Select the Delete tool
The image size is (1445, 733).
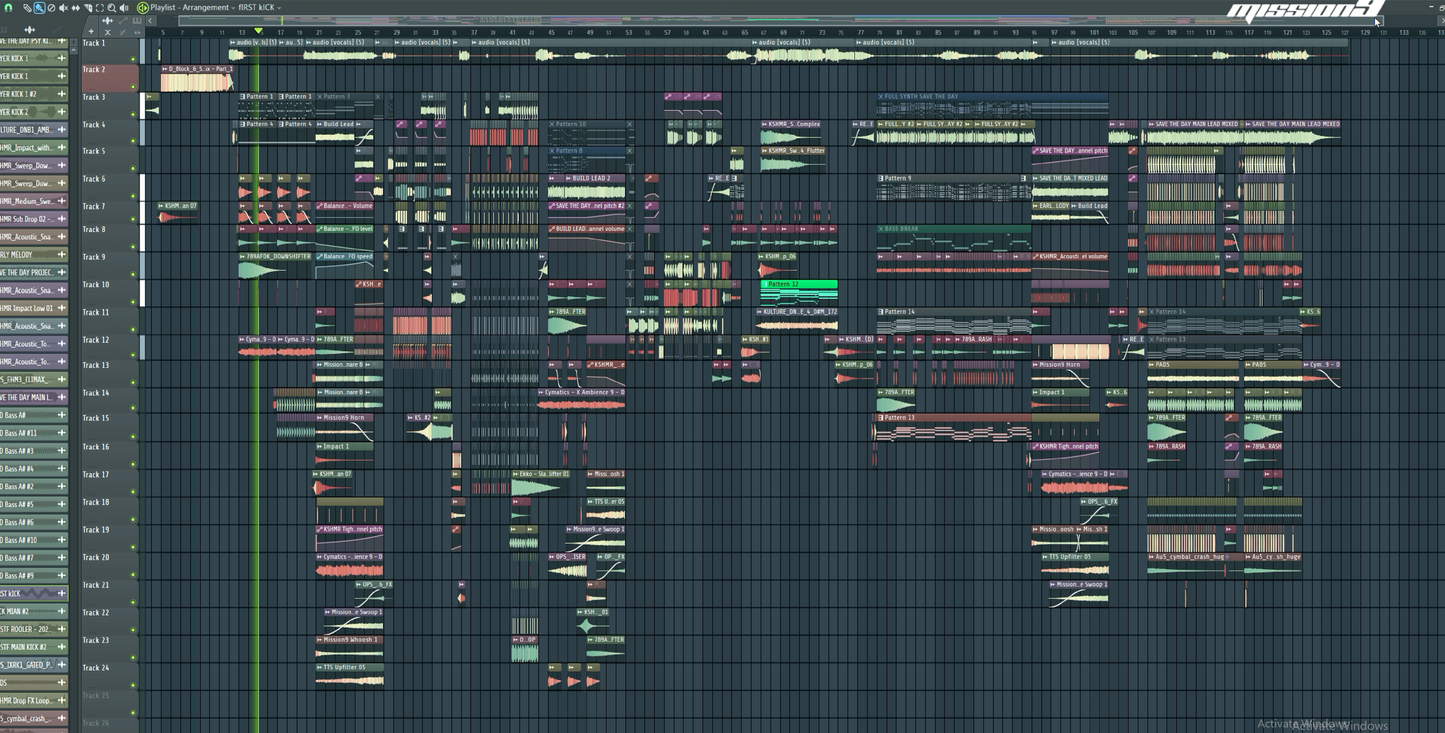[x=51, y=7]
